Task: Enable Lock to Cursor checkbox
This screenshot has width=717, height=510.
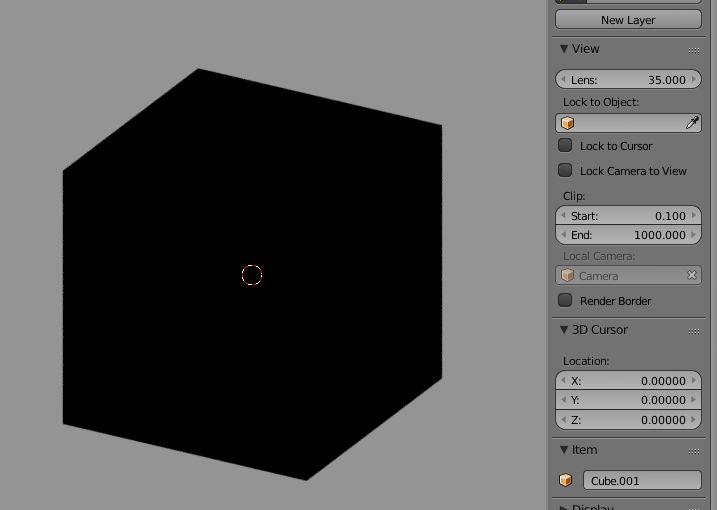Action: (565, 145)
